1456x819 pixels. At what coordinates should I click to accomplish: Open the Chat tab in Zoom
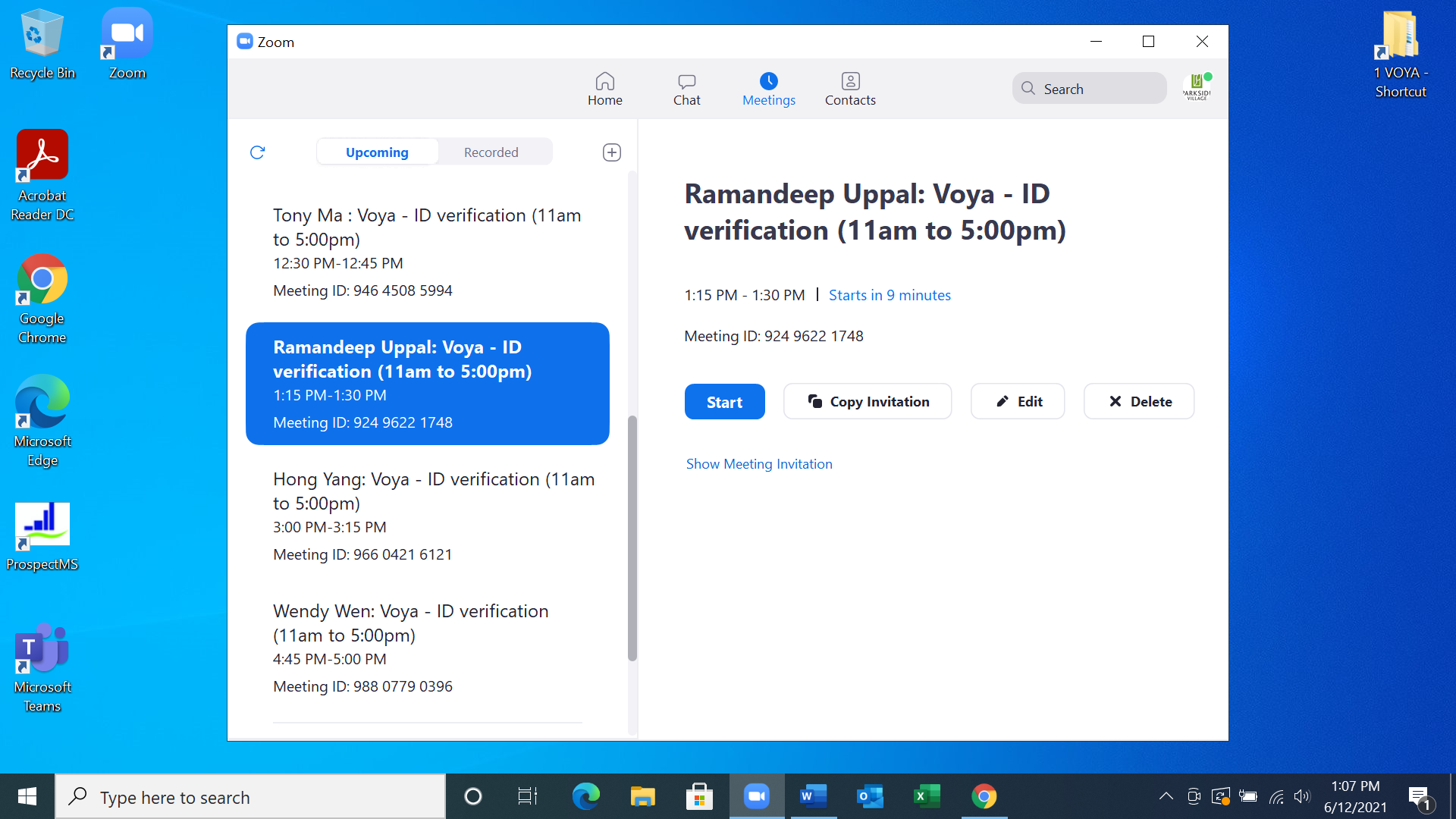[x=686, y=89]
